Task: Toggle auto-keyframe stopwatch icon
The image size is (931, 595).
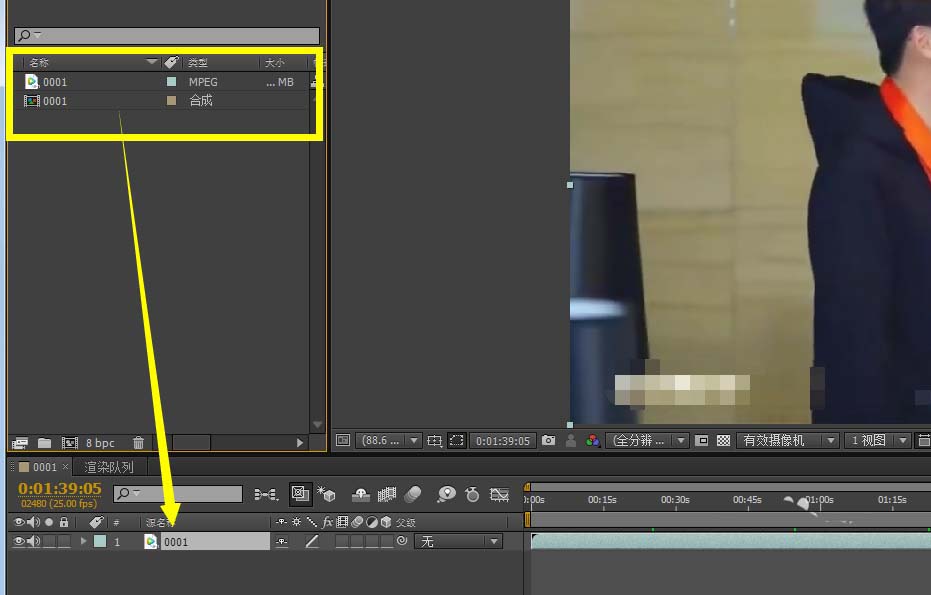Action: (473, 494)
